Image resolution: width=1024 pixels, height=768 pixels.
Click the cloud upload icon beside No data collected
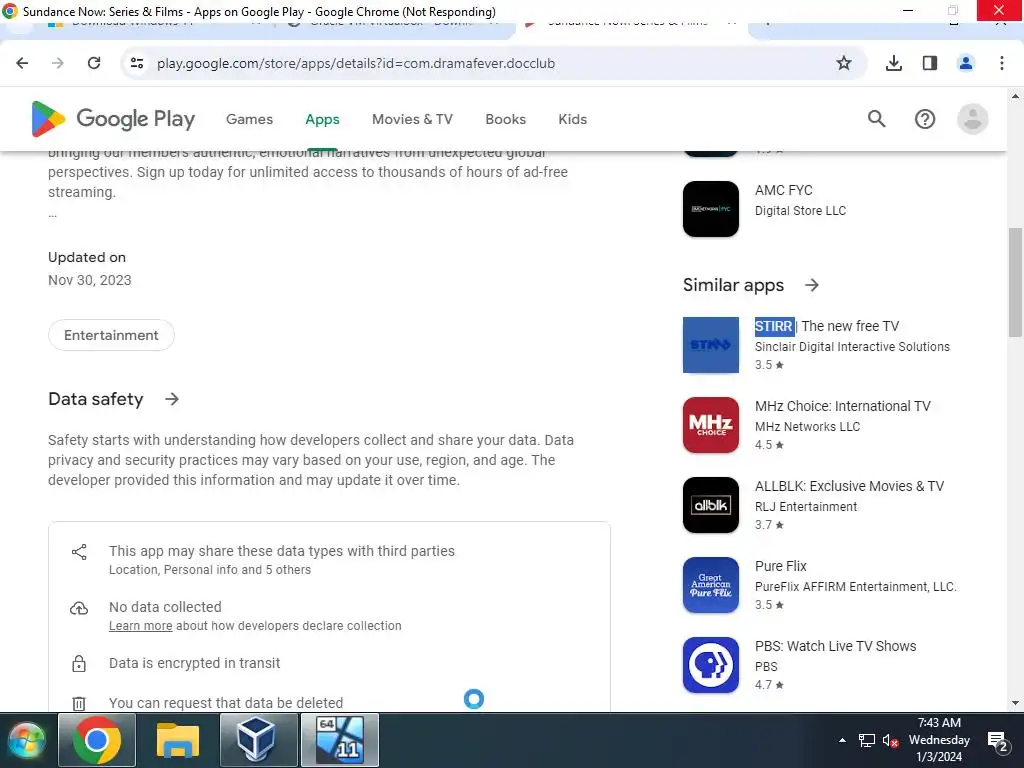(79, 609)
